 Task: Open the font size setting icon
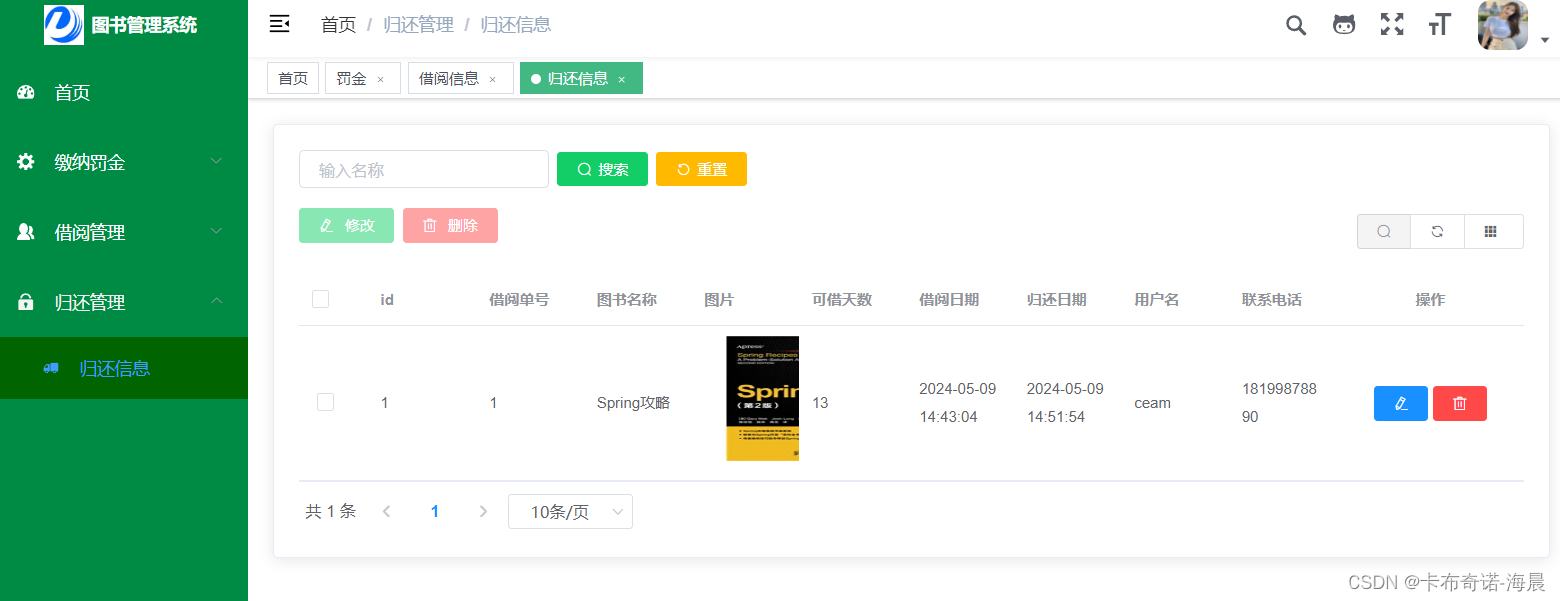pos(1439,25)
